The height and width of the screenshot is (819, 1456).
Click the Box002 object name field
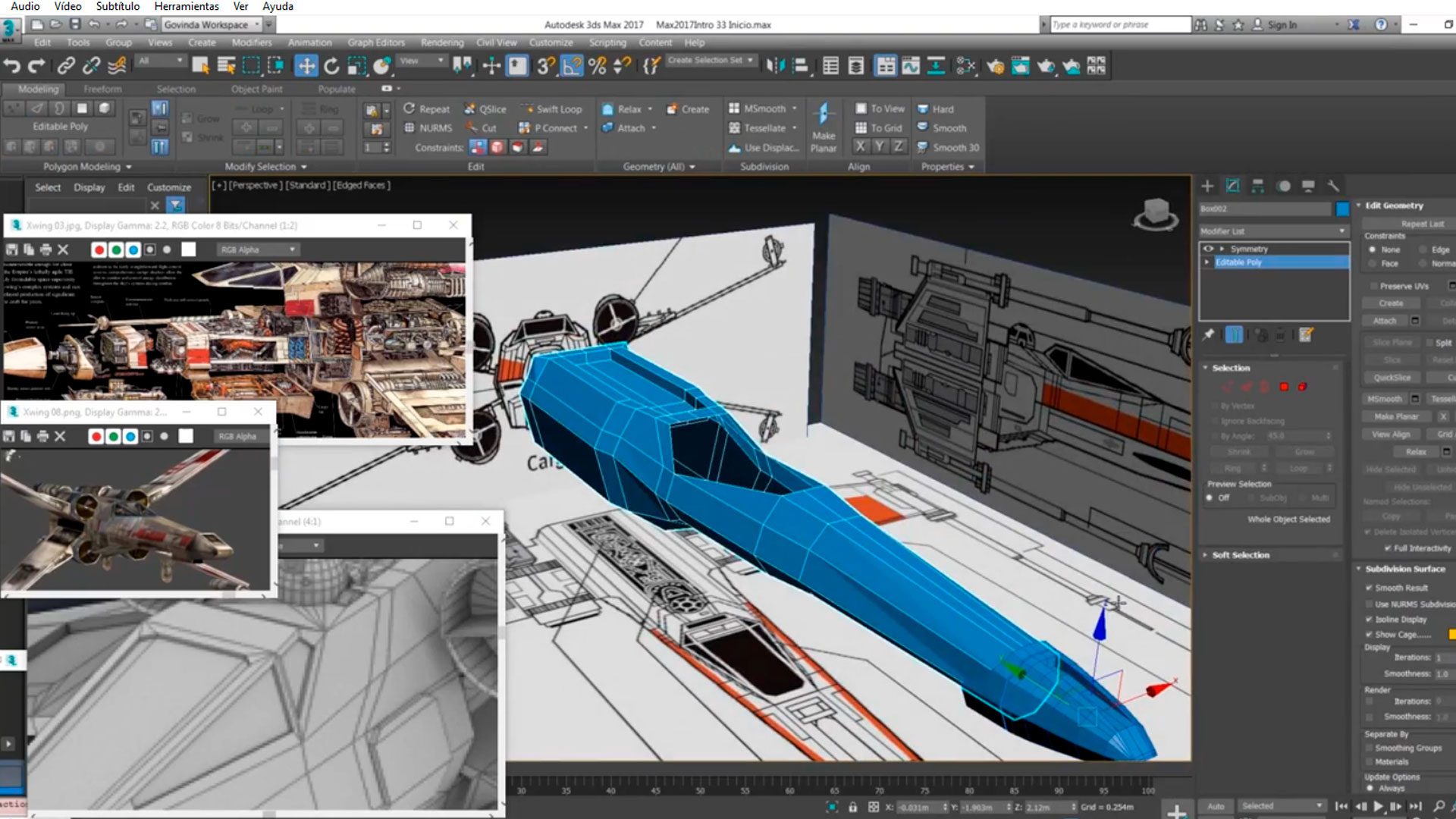tap(1264, 209)
